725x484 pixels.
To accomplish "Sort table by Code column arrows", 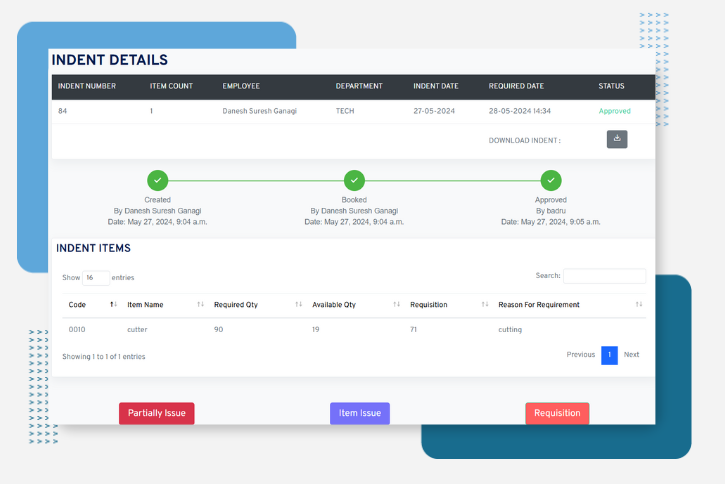I will click(113, 304).
